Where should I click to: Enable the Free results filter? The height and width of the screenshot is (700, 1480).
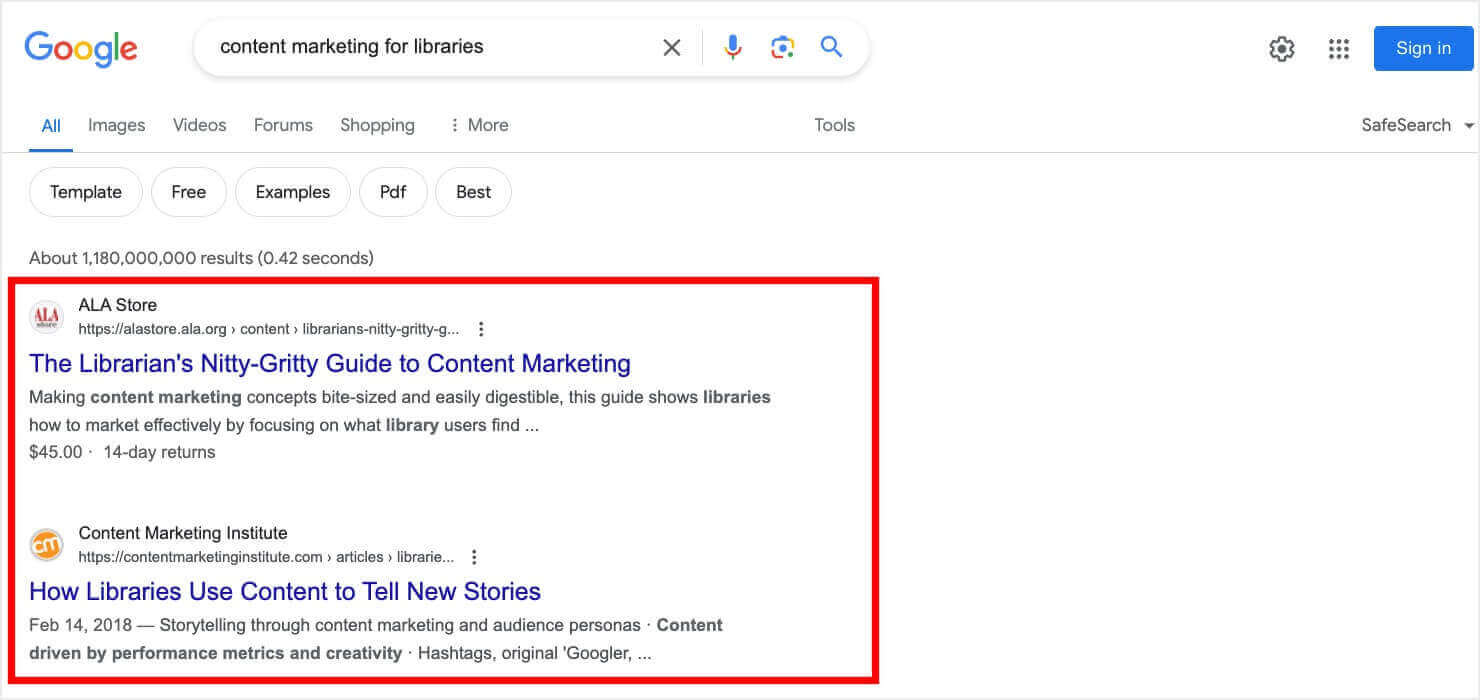coord(189,191)
